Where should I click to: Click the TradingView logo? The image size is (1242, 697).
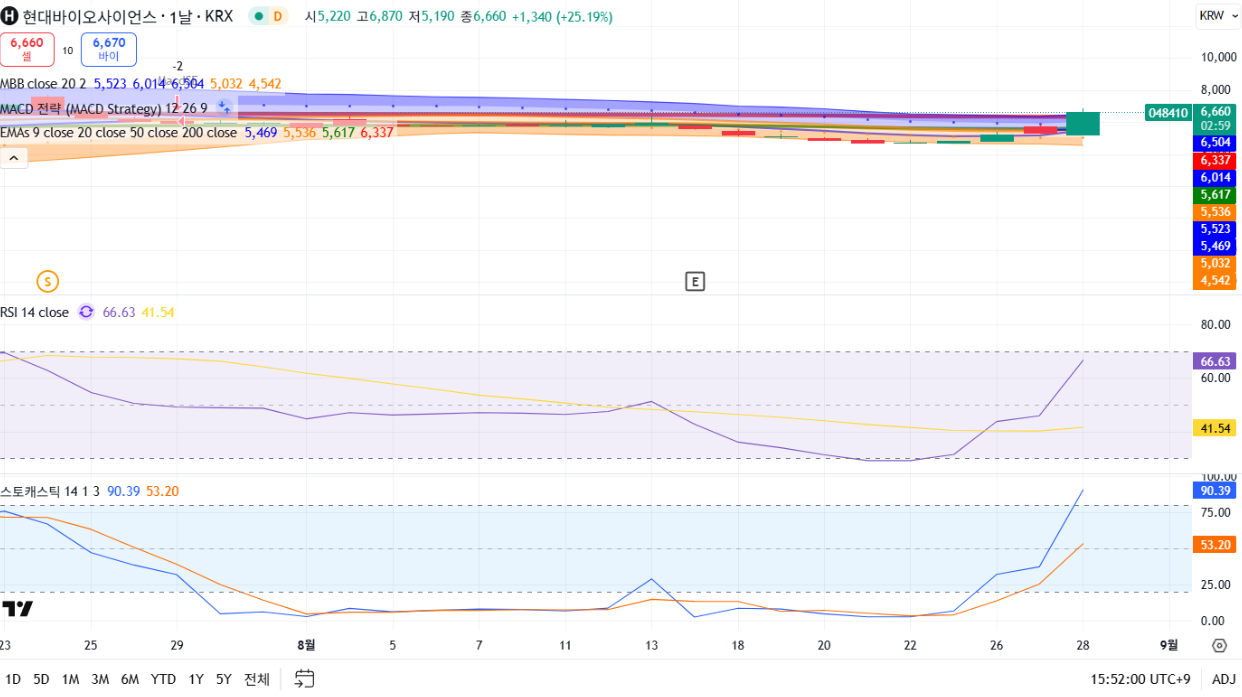17,608
